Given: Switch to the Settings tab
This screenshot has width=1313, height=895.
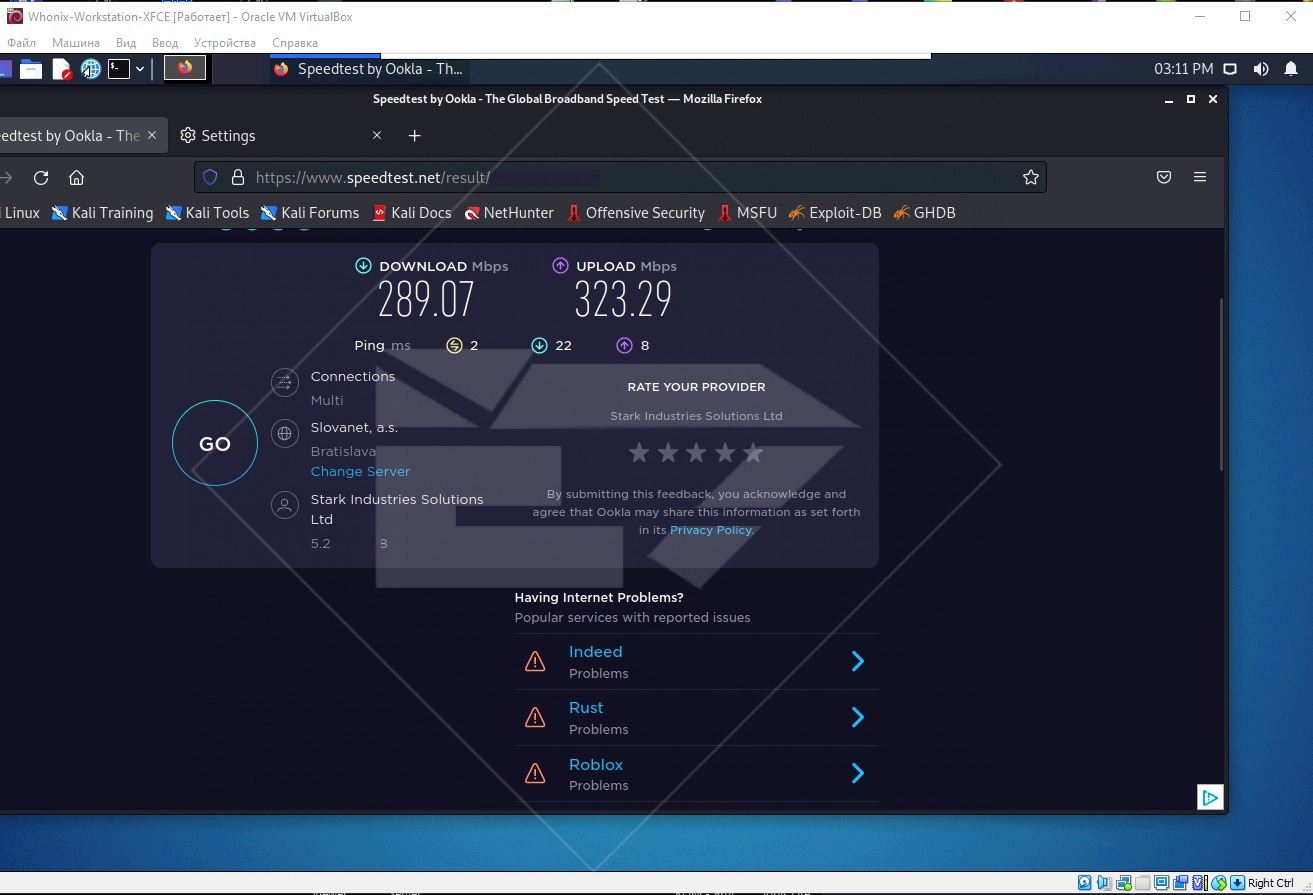Looking at the screenshot, I should (280, 135).
